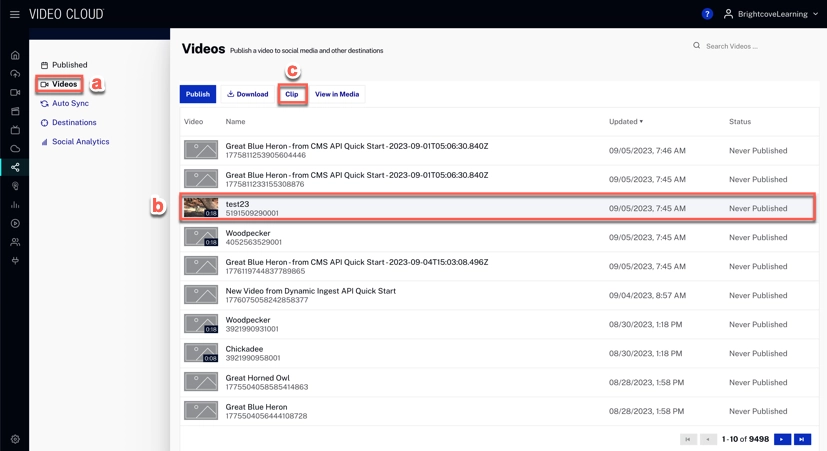Click the Players play-circle sidebar icon
Screen dimensions: 827x451
pos(15,223)
